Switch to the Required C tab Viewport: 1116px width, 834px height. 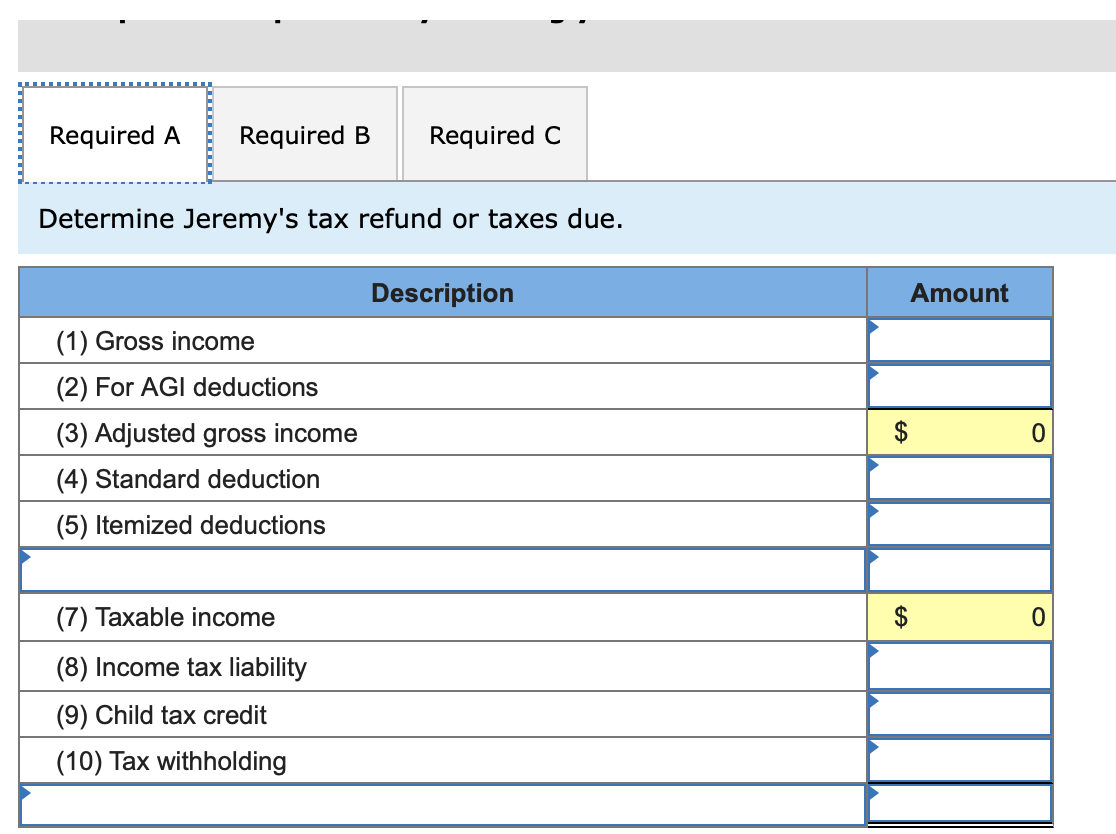(495, 134)
